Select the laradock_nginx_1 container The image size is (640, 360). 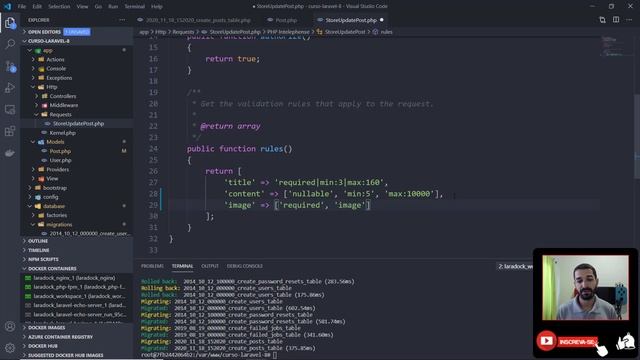pos(77,278)
